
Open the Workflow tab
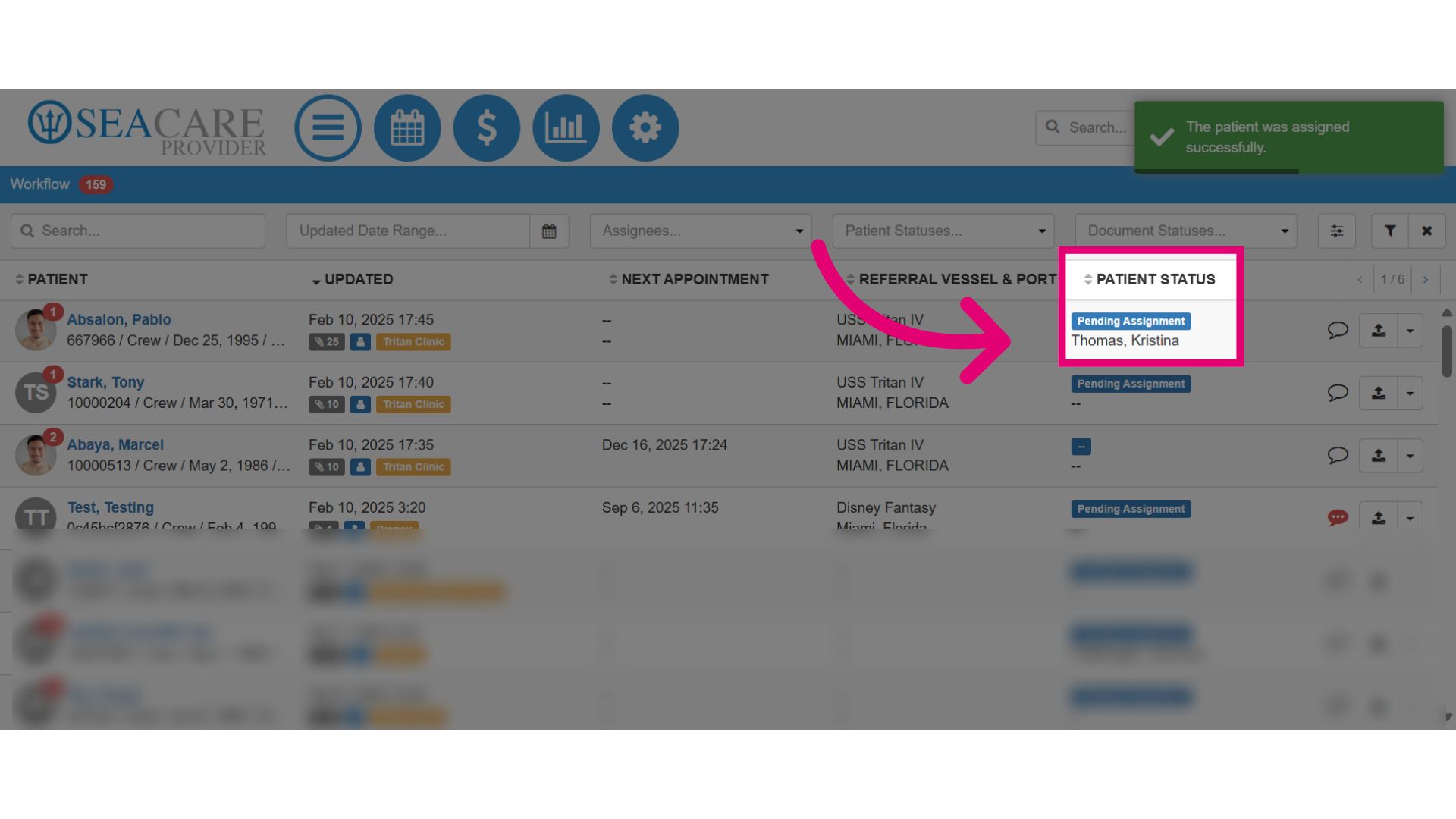(39, 184)
